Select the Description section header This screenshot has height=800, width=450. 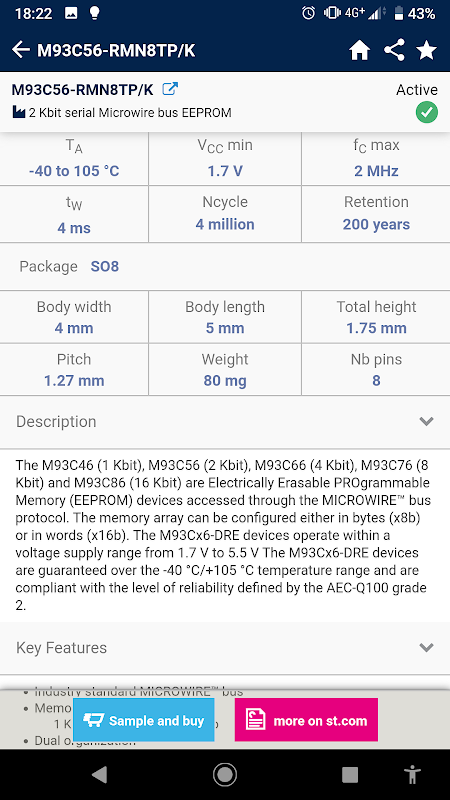[x=225, y=421]
